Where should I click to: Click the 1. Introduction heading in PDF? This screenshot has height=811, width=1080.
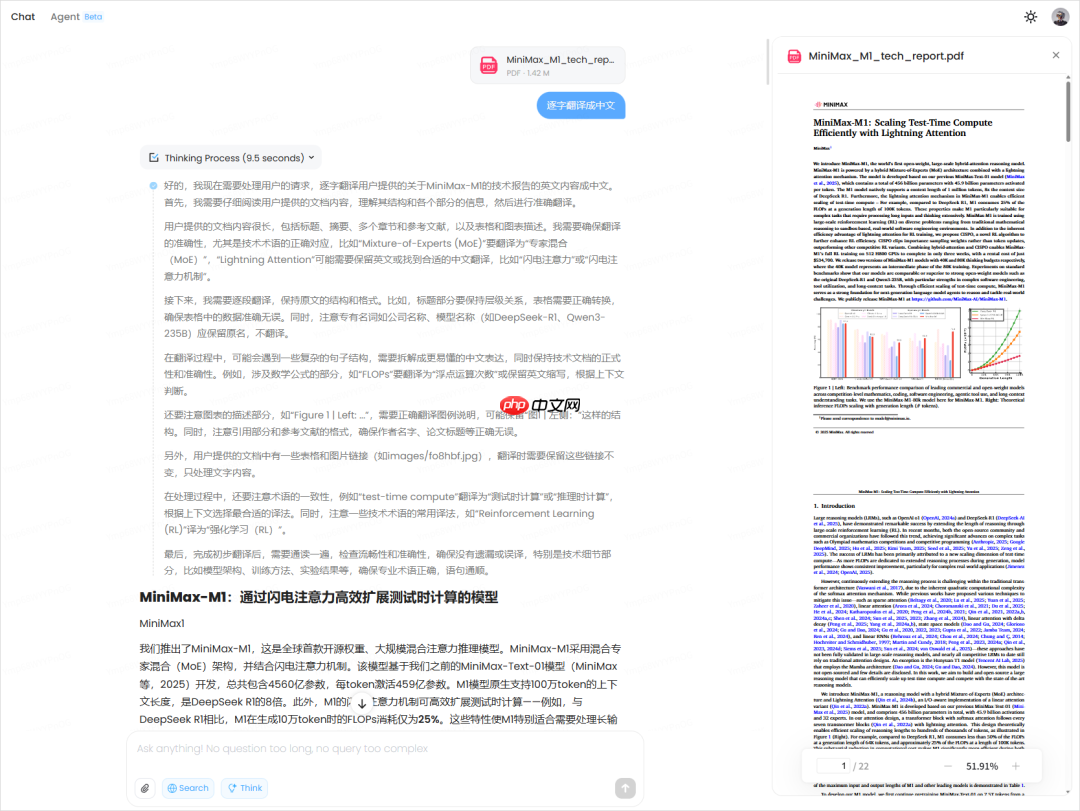pos(834,506)
